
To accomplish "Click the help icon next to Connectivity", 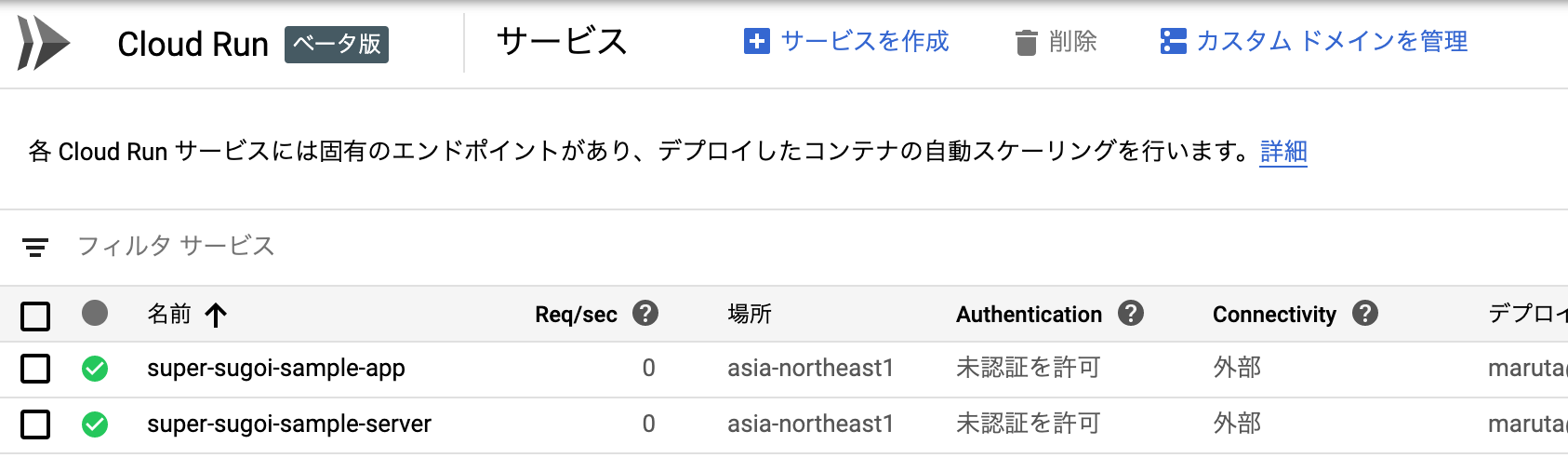I will (1365, 313).
